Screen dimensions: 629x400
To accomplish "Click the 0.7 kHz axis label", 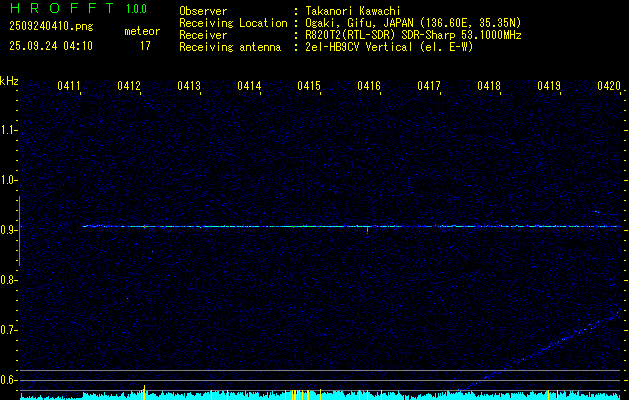I will [x=9, y=330].
